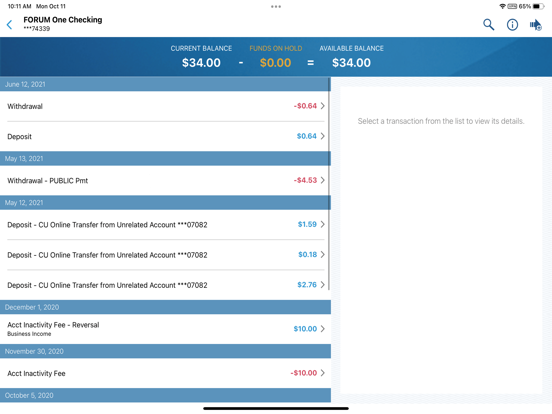Tap the Available Balance $34.00 amount
This screenshot has height=414, width=552.
tap(351, 63)
